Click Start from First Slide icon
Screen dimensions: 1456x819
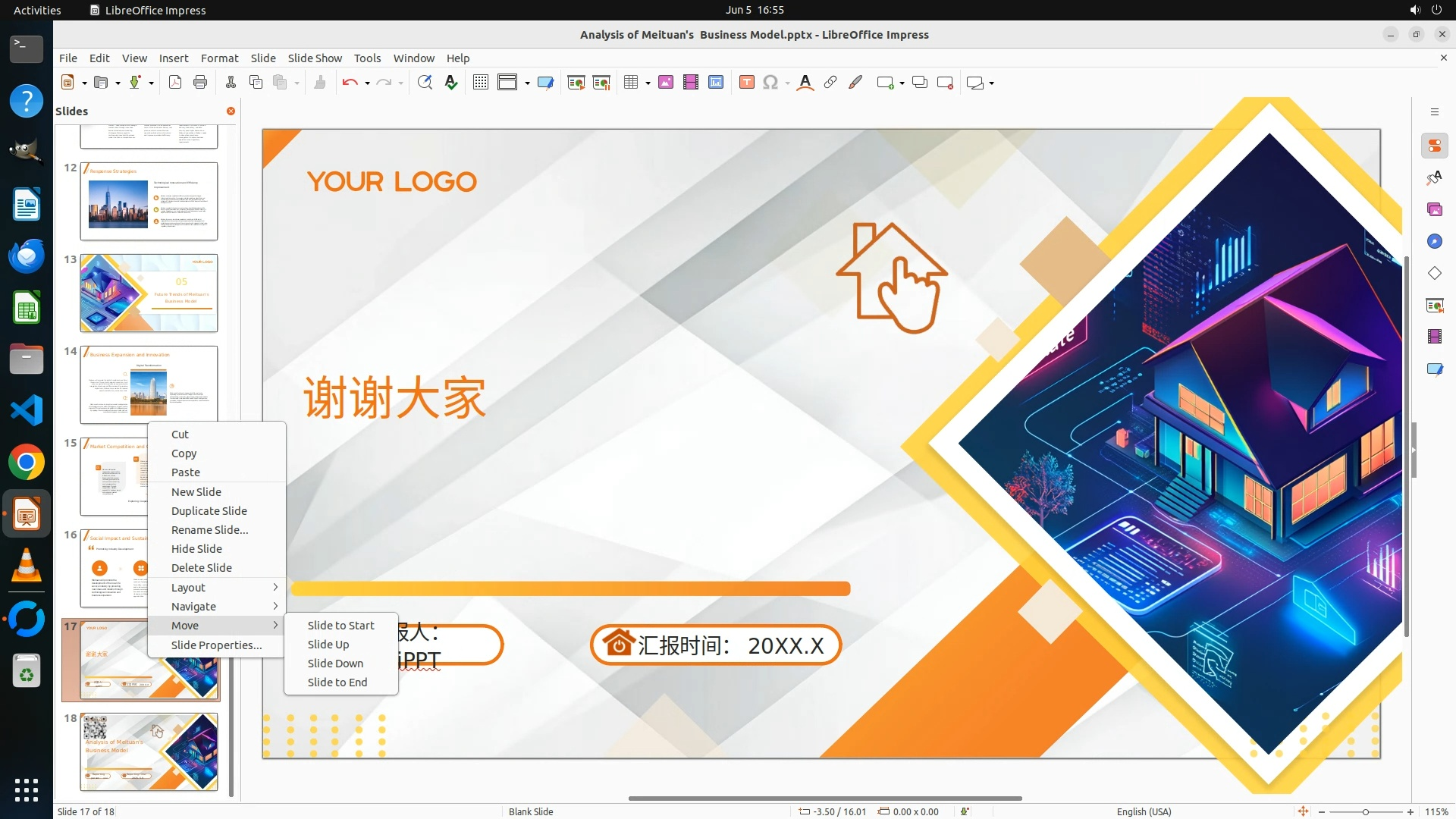(576, 83)
